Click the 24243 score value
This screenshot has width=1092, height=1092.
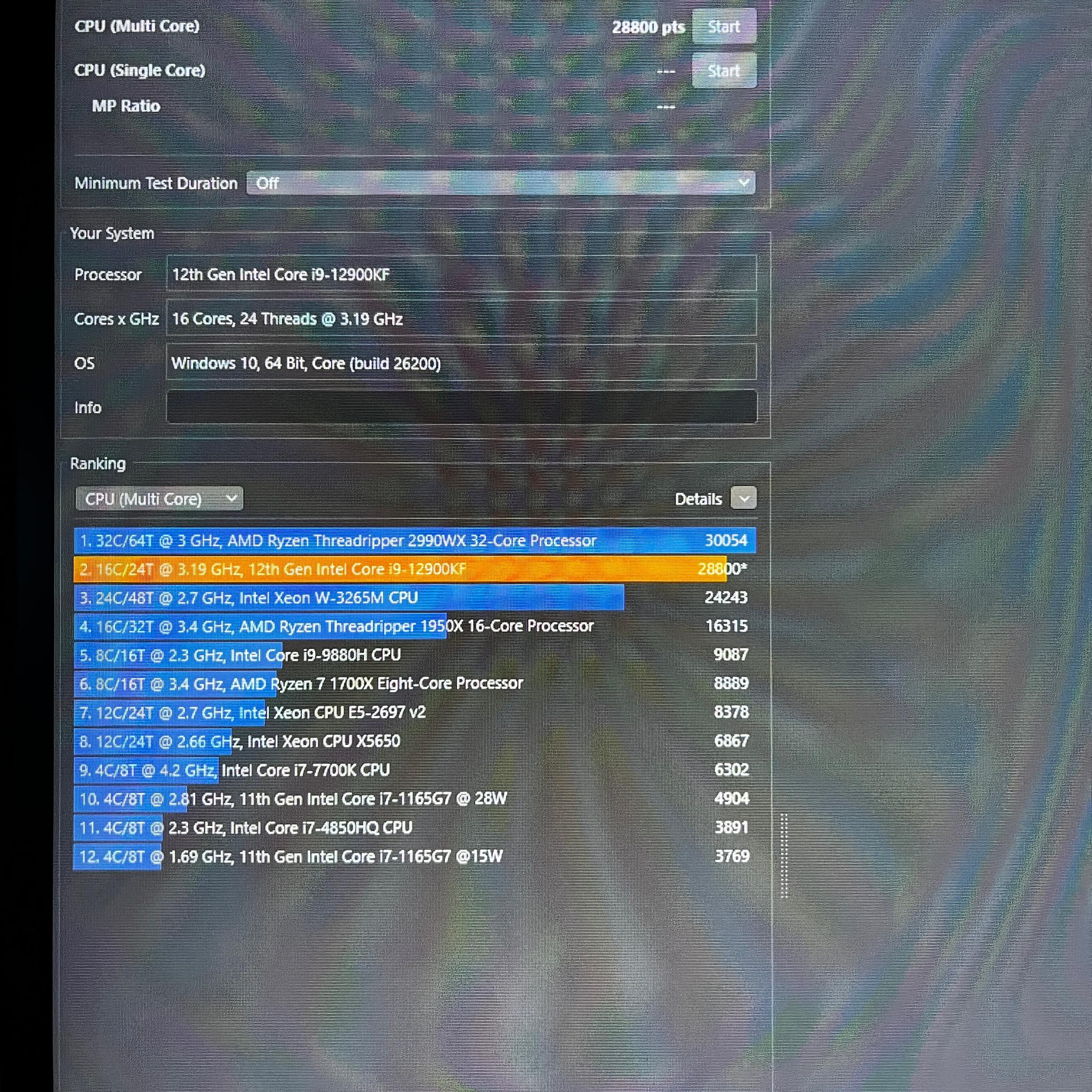click(x=726, y=597)
